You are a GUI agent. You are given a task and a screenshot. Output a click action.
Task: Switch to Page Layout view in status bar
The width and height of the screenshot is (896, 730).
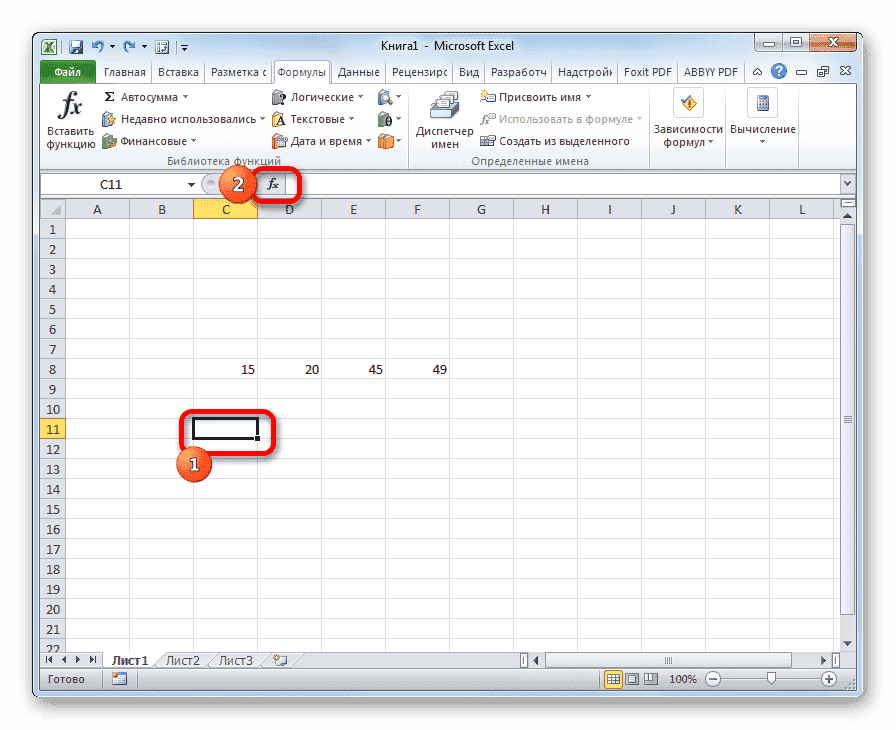point(633,678)
